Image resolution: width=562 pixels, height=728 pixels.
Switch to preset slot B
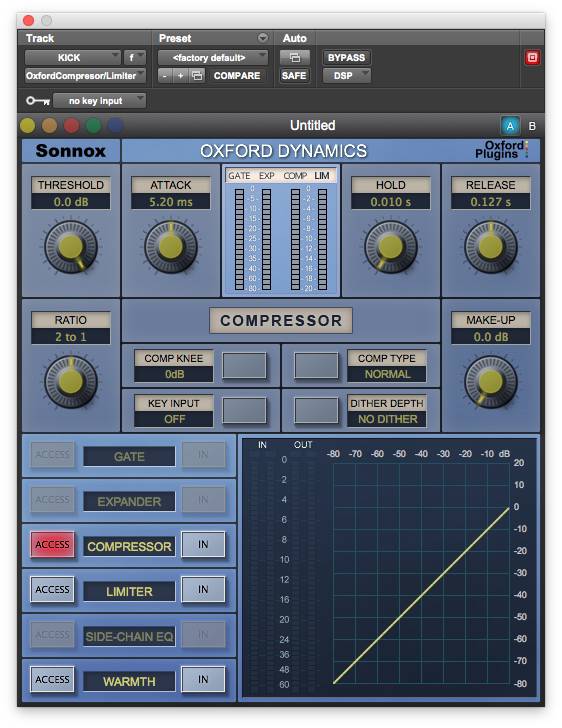(x=532, y=126)
